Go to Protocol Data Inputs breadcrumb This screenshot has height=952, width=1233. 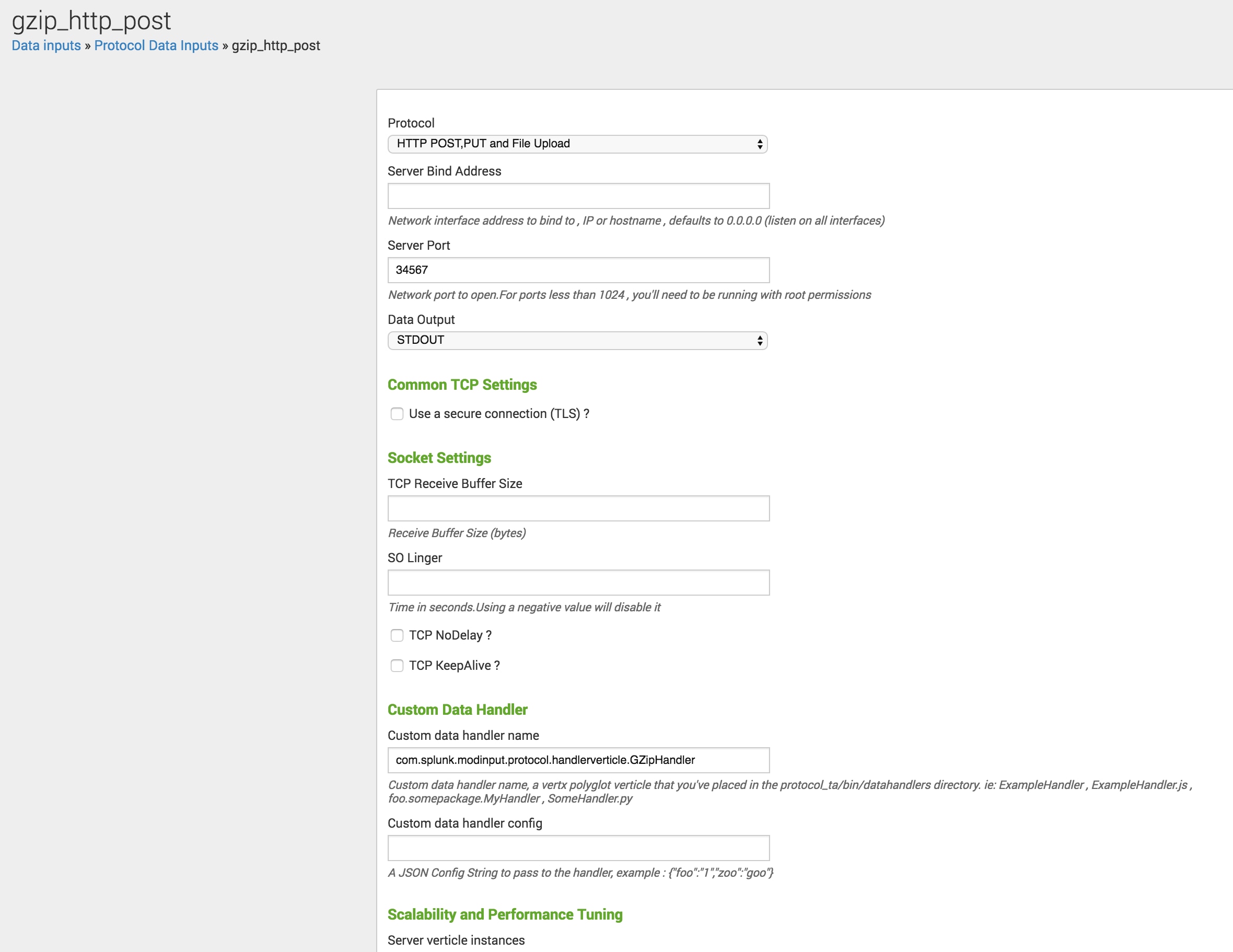tap(156, 46)
